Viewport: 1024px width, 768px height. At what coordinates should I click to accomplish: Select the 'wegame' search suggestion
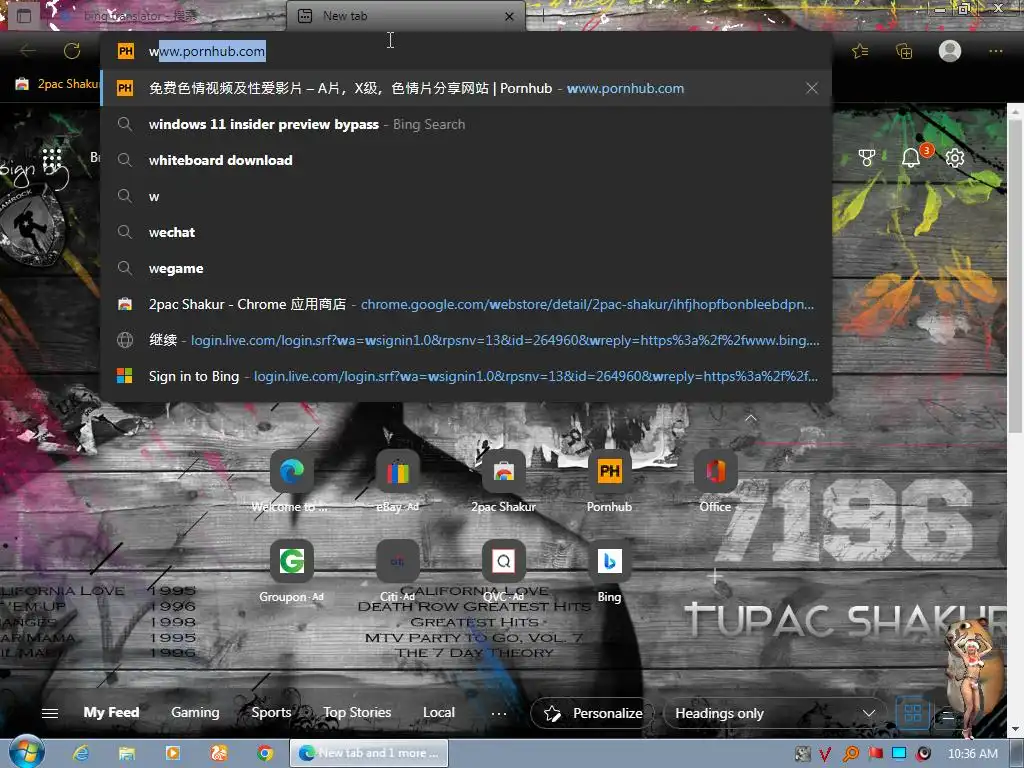[x=466, y=268]
